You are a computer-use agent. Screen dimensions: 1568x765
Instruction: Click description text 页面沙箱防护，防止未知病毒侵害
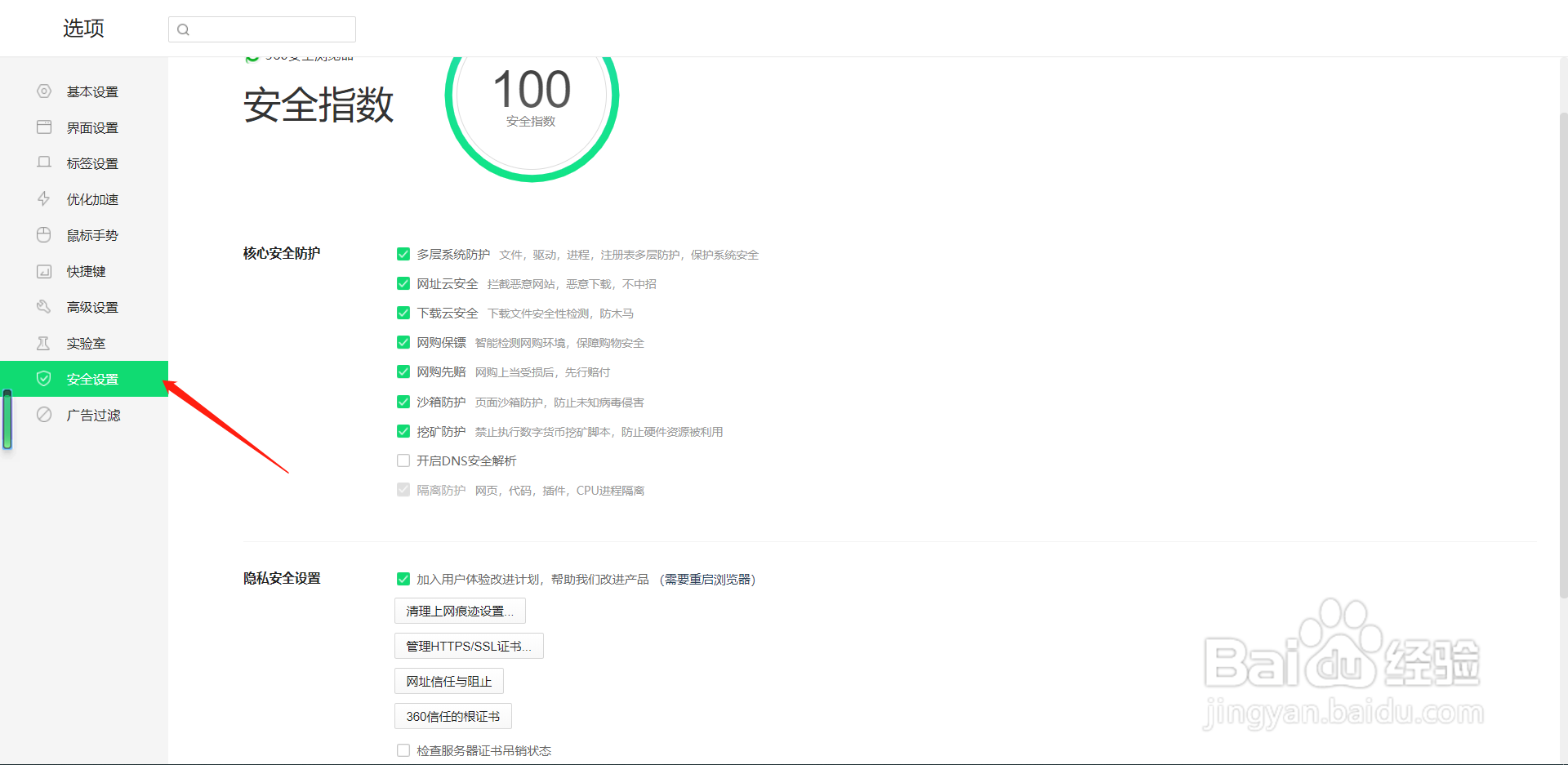[559, 403]
